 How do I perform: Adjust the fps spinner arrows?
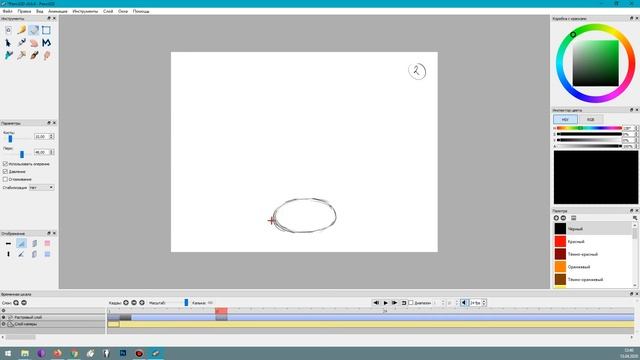pos(484,303)
